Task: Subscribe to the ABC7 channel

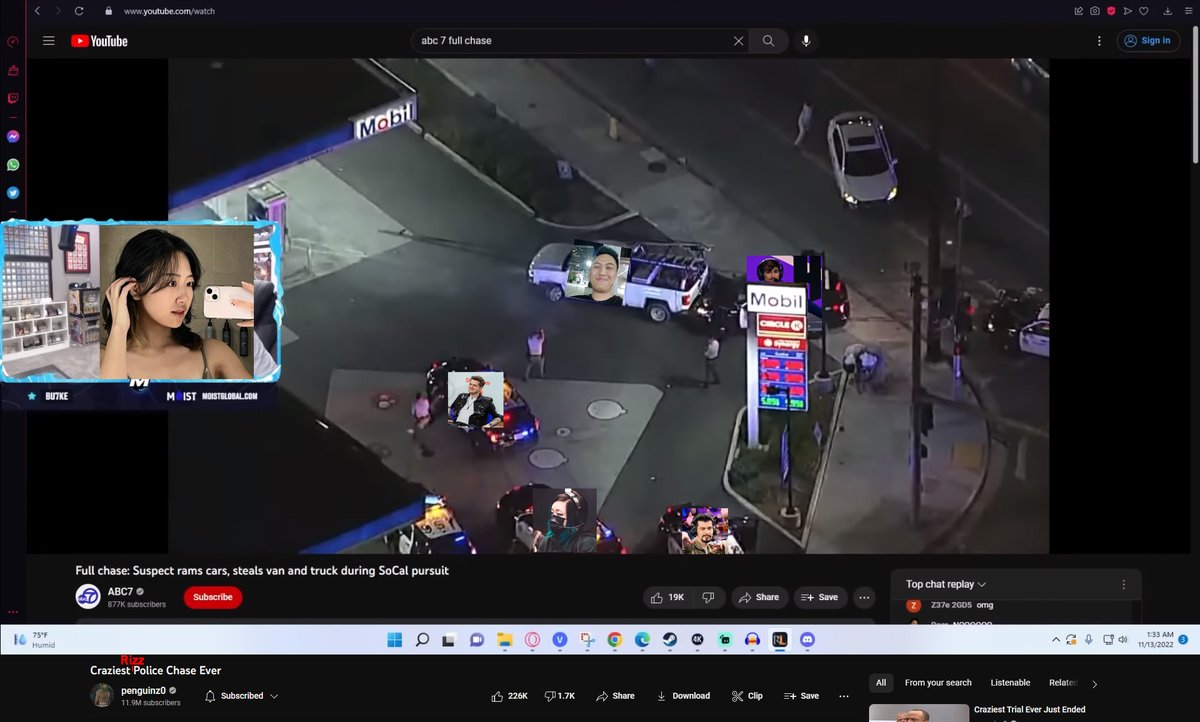Action: pos(212,597)
